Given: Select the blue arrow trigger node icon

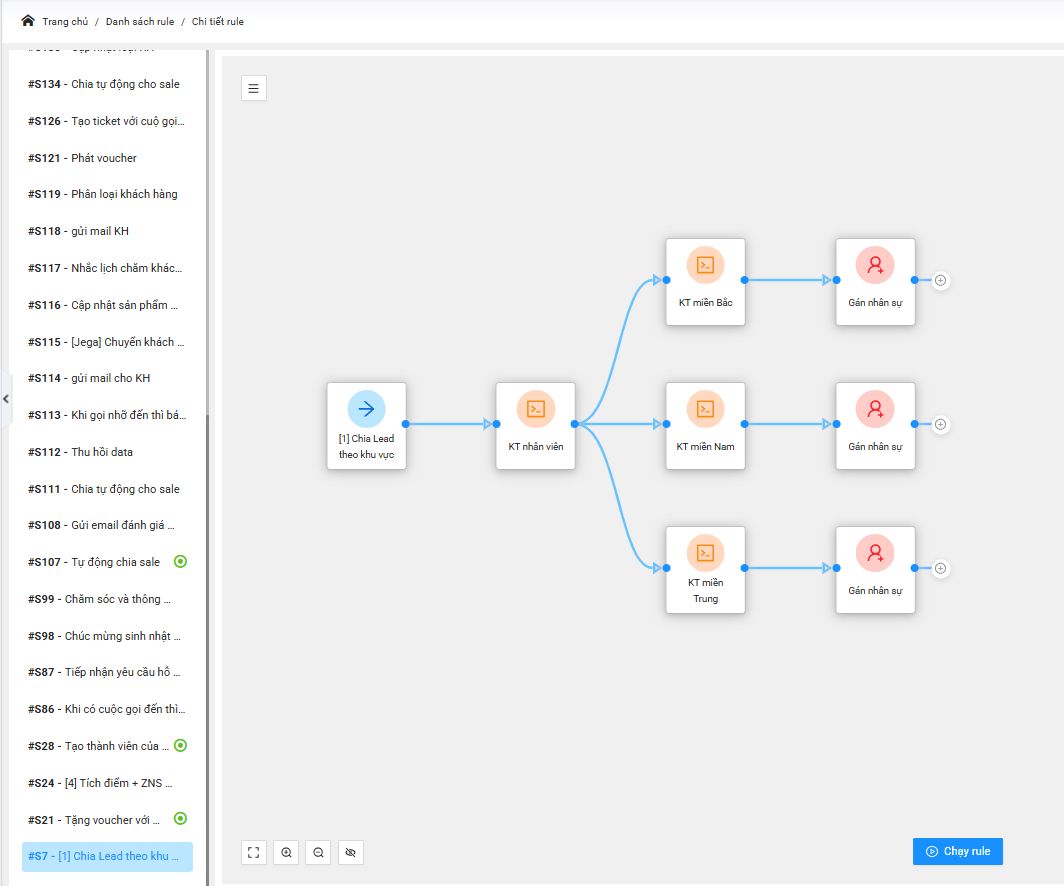Looking at the screenshot, I should click(x=366, y=408).
